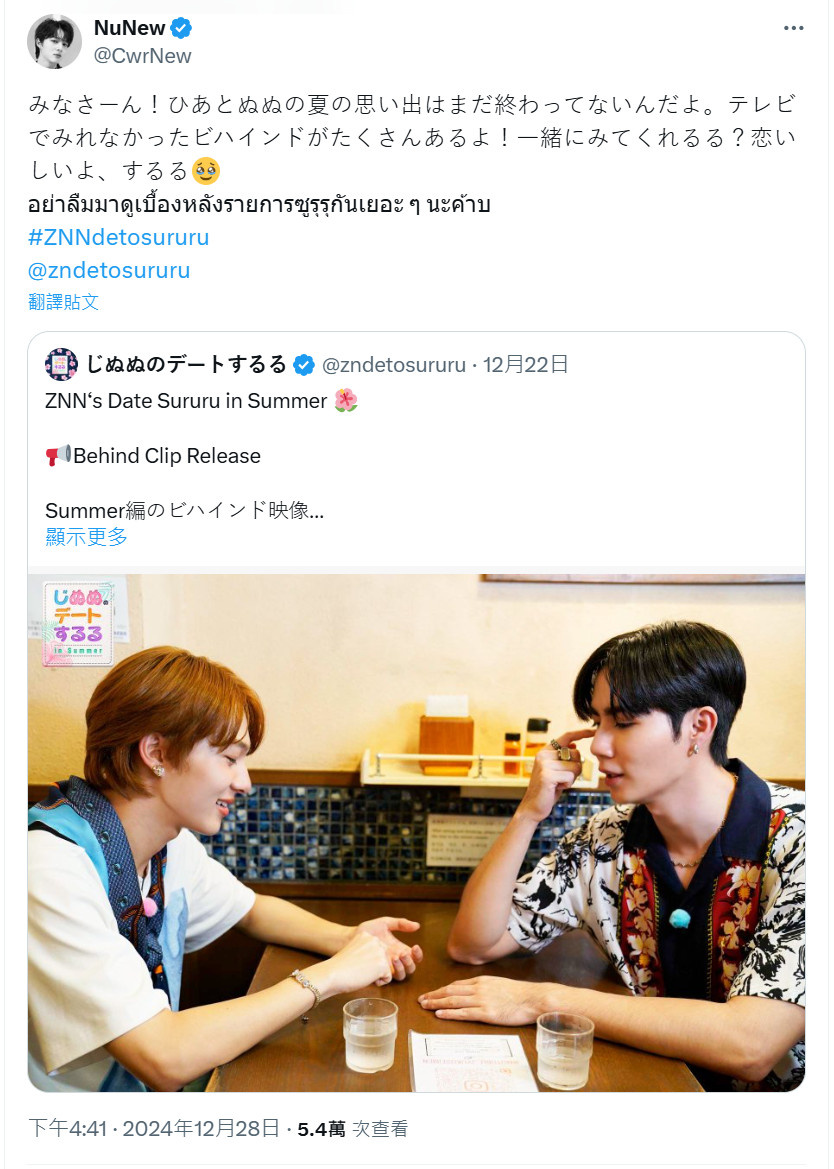Click 翻譯貼文 to translate the post
Viewport: 834px width, 1169px height.
click(63, 301)
